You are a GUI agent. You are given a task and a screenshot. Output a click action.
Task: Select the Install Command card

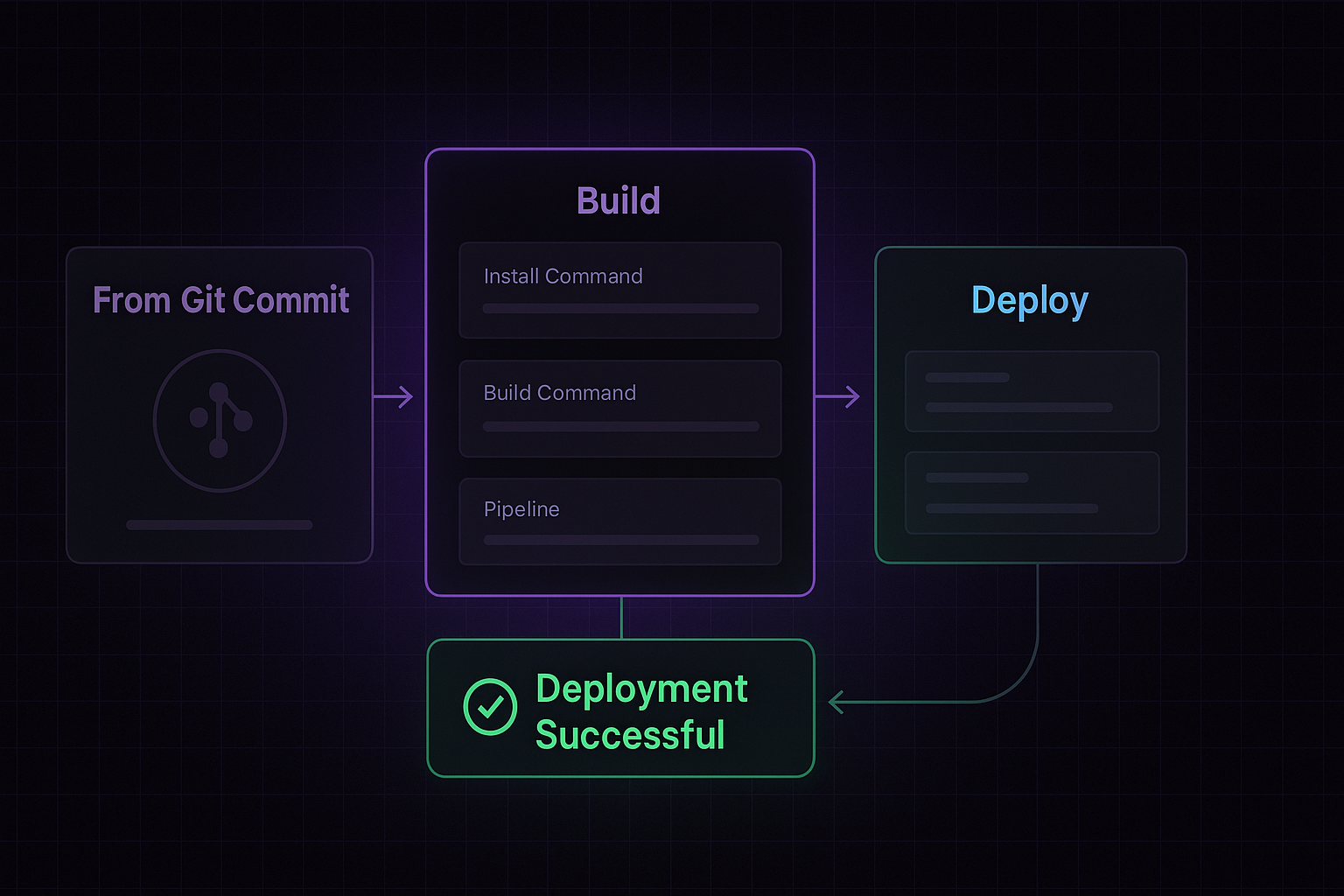coord(620,290)
